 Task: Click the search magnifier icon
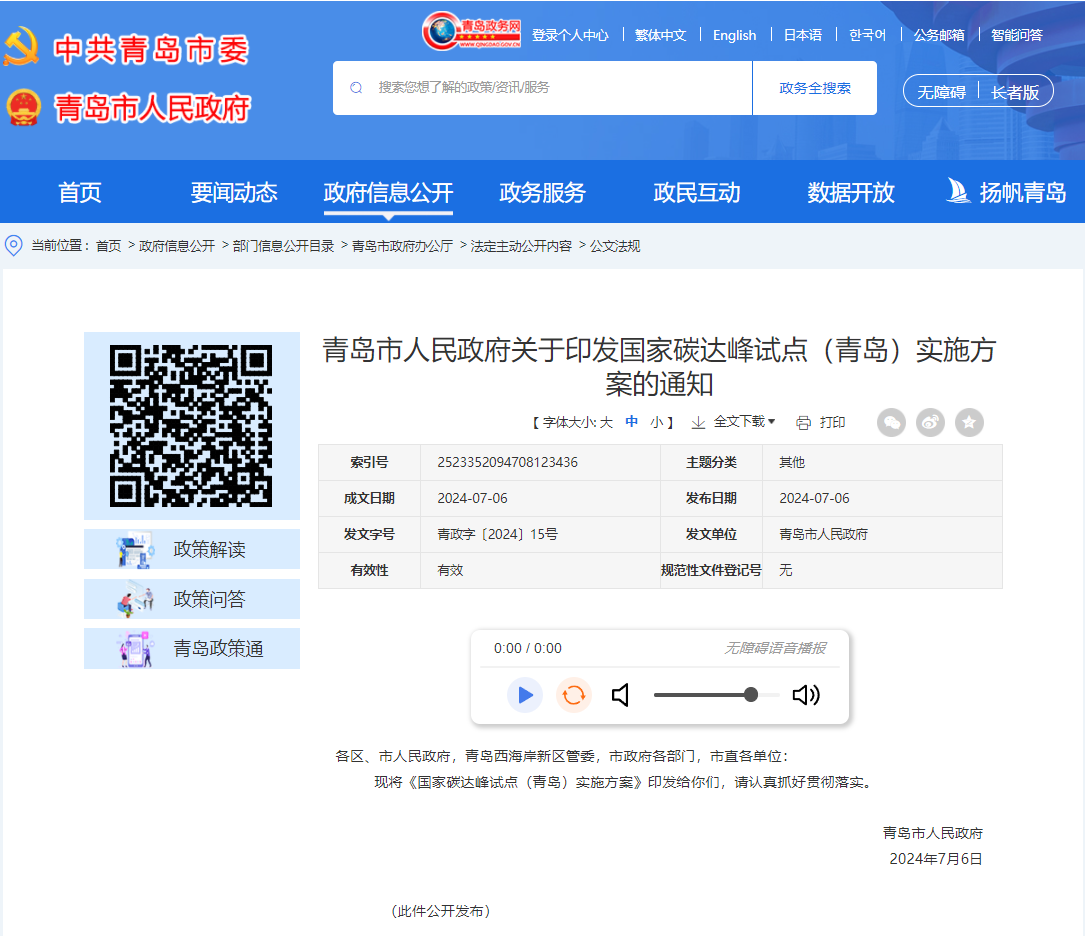[x=356, y=88]
